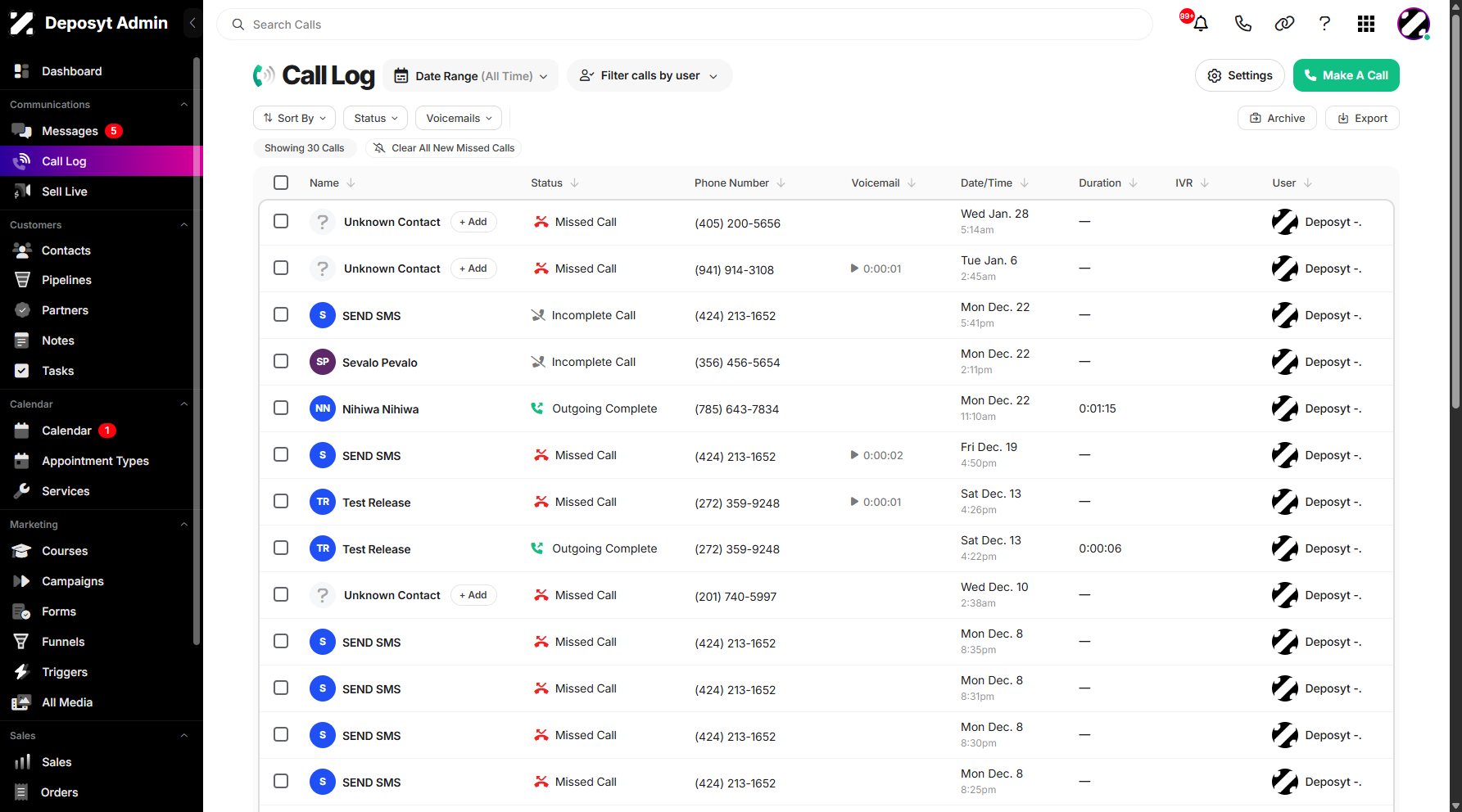The height and width of the screenshot is (812, 1462).
Task: Open notifications bell icon
Action: pos(1201,24)
